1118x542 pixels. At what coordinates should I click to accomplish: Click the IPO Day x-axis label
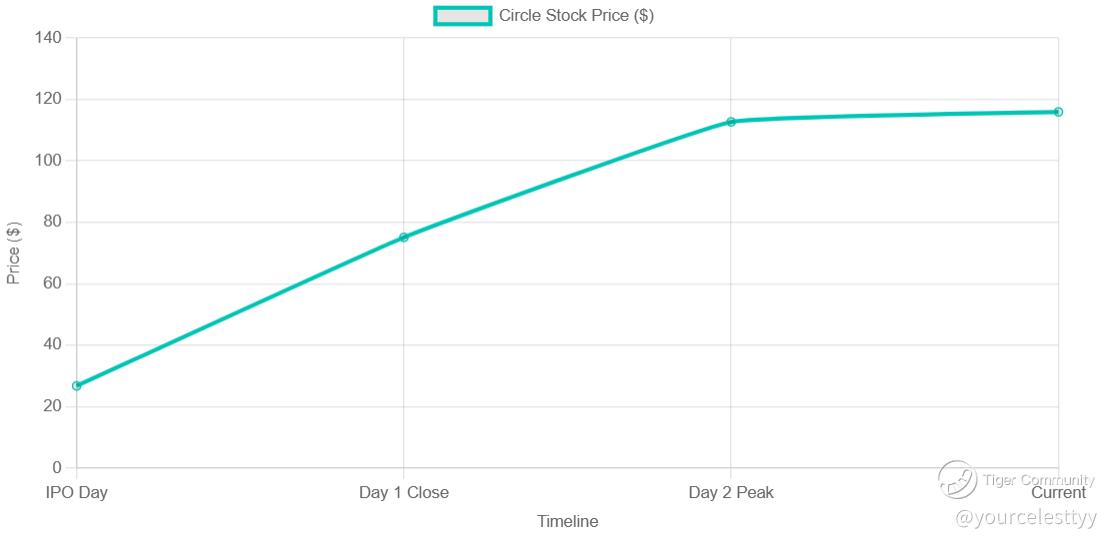77,493
